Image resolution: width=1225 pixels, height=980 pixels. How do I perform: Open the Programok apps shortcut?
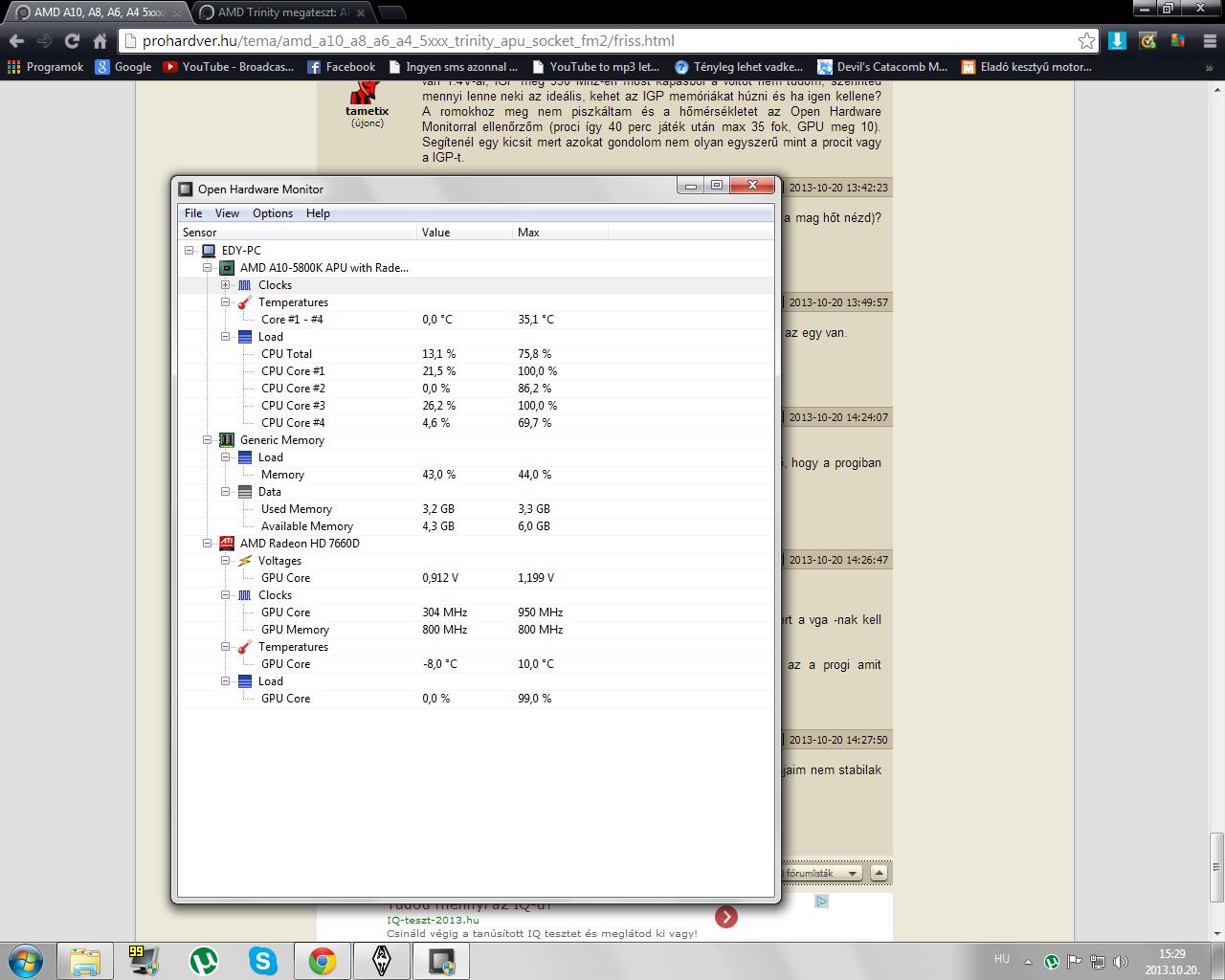point(46,67)
